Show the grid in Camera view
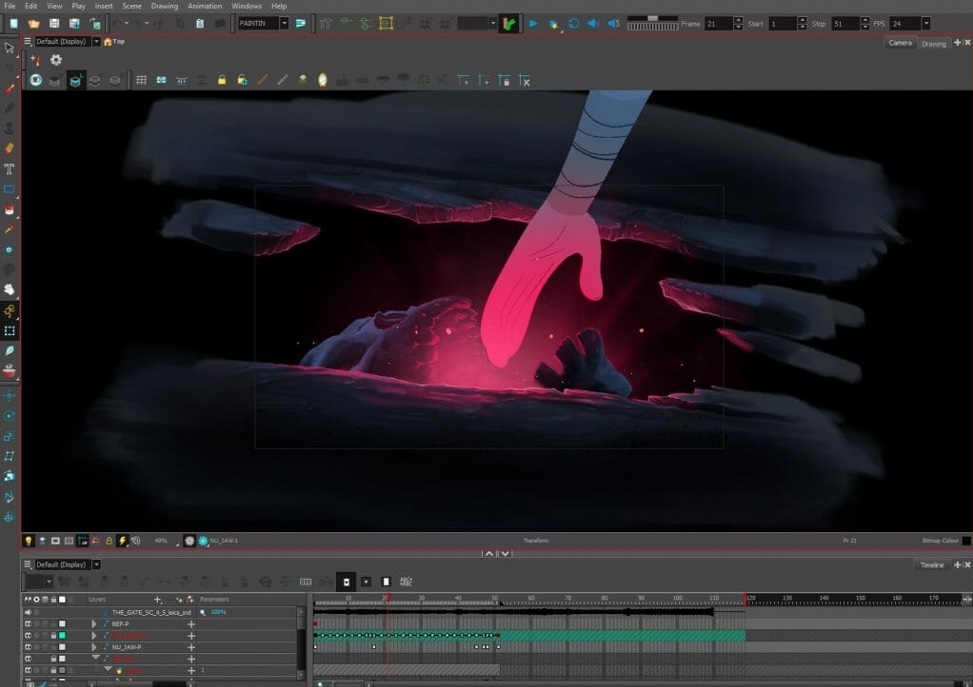The image size is (973, 687). tap(141, 80)
